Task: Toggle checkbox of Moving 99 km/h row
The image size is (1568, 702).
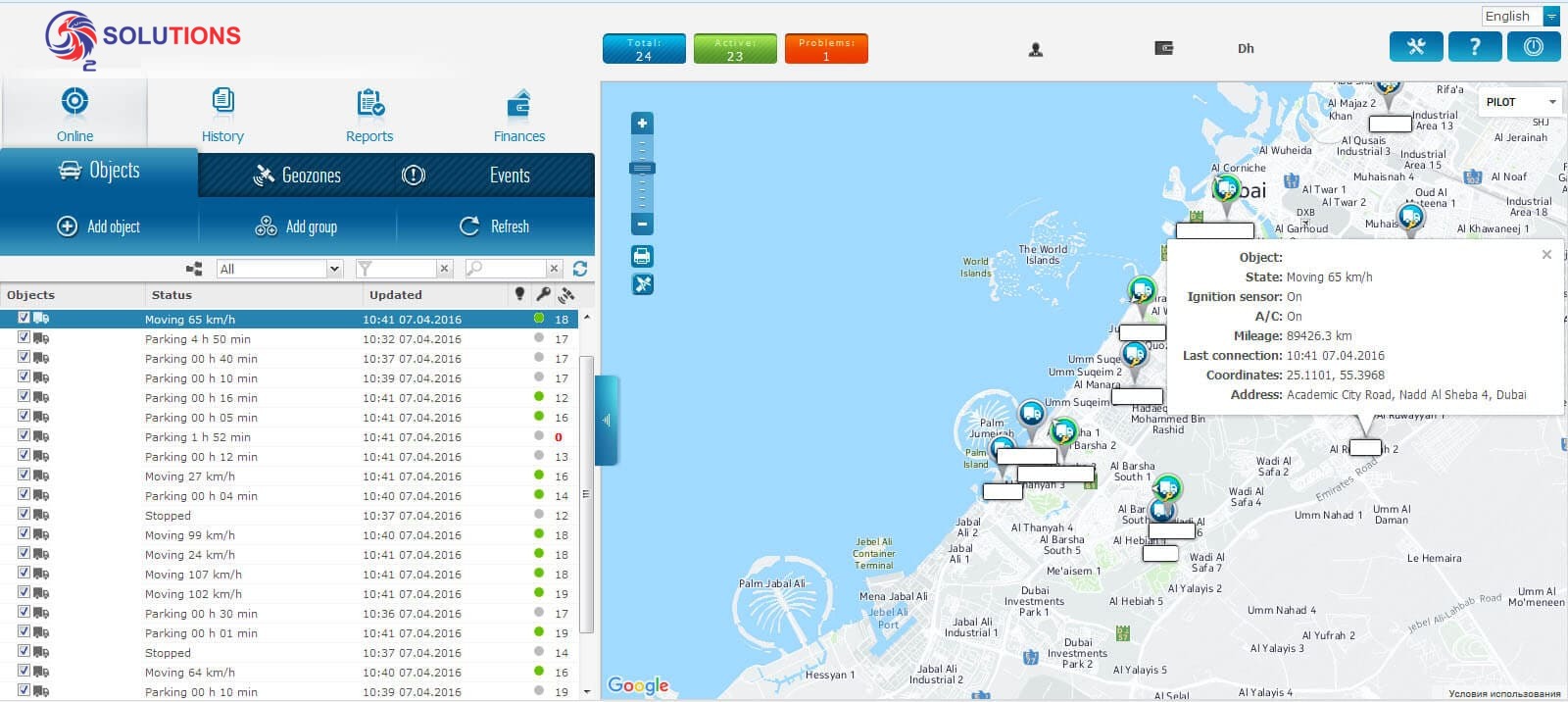Action: (24, 533)
